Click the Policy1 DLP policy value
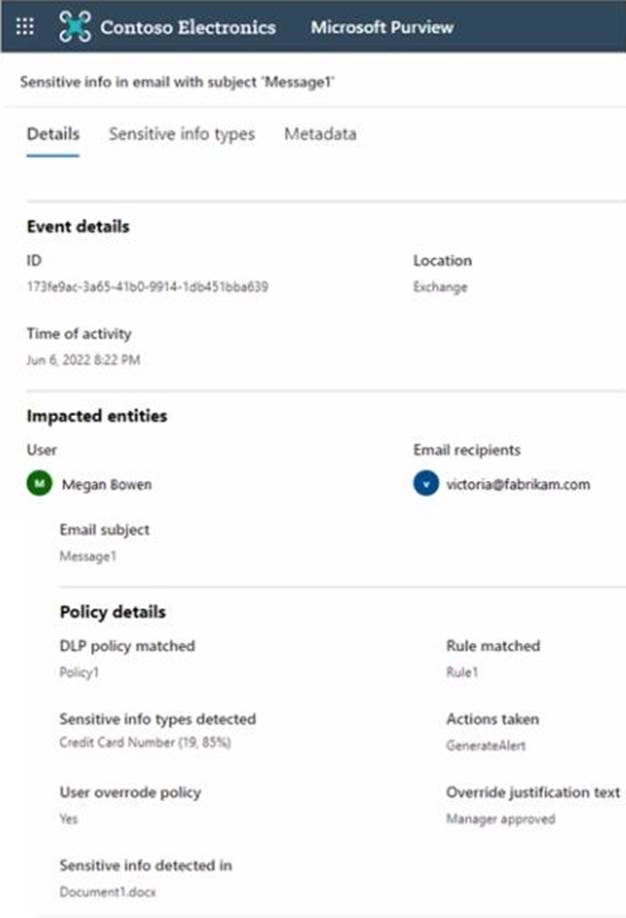626x918 pixels. pyautogui.click(x=79, y=672)
